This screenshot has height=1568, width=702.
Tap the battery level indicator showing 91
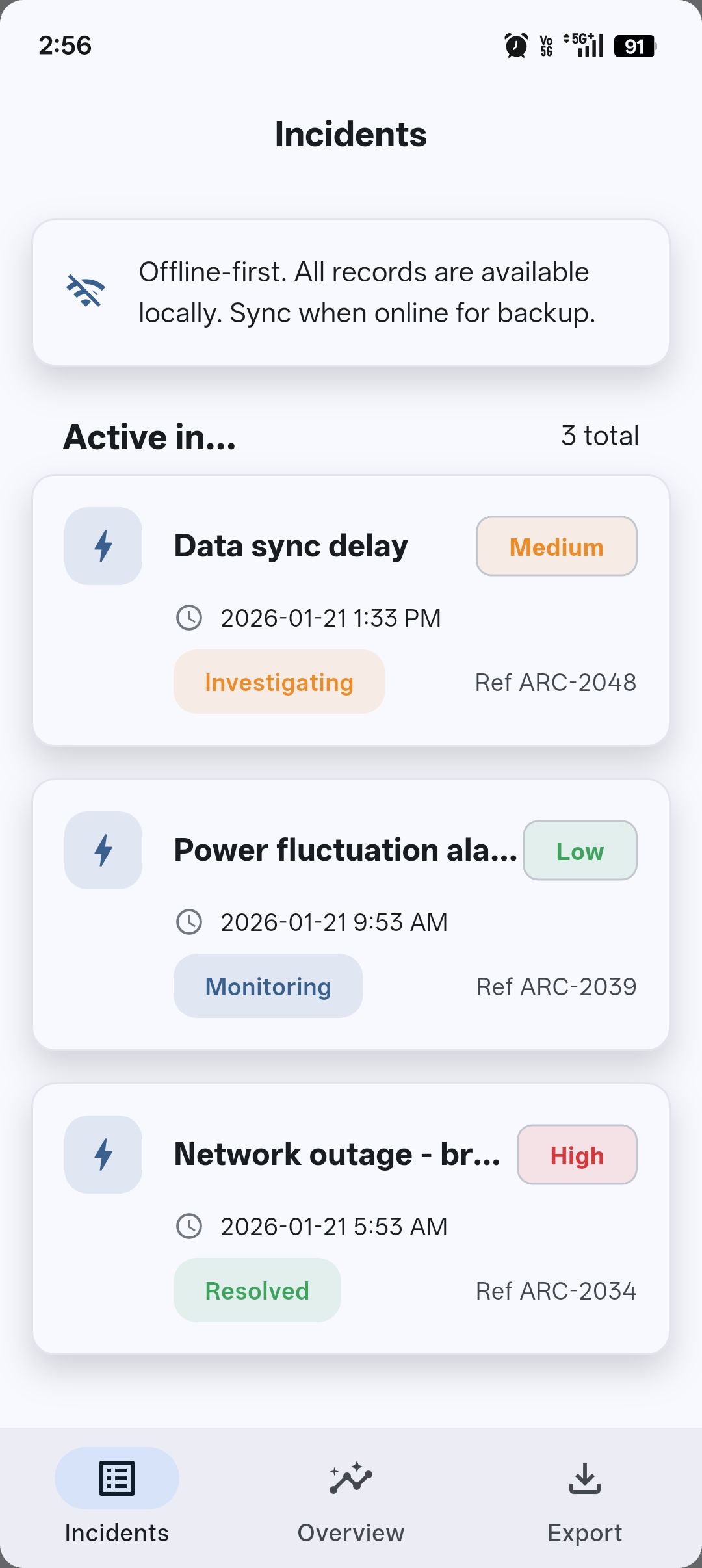[x=634, y=46]
